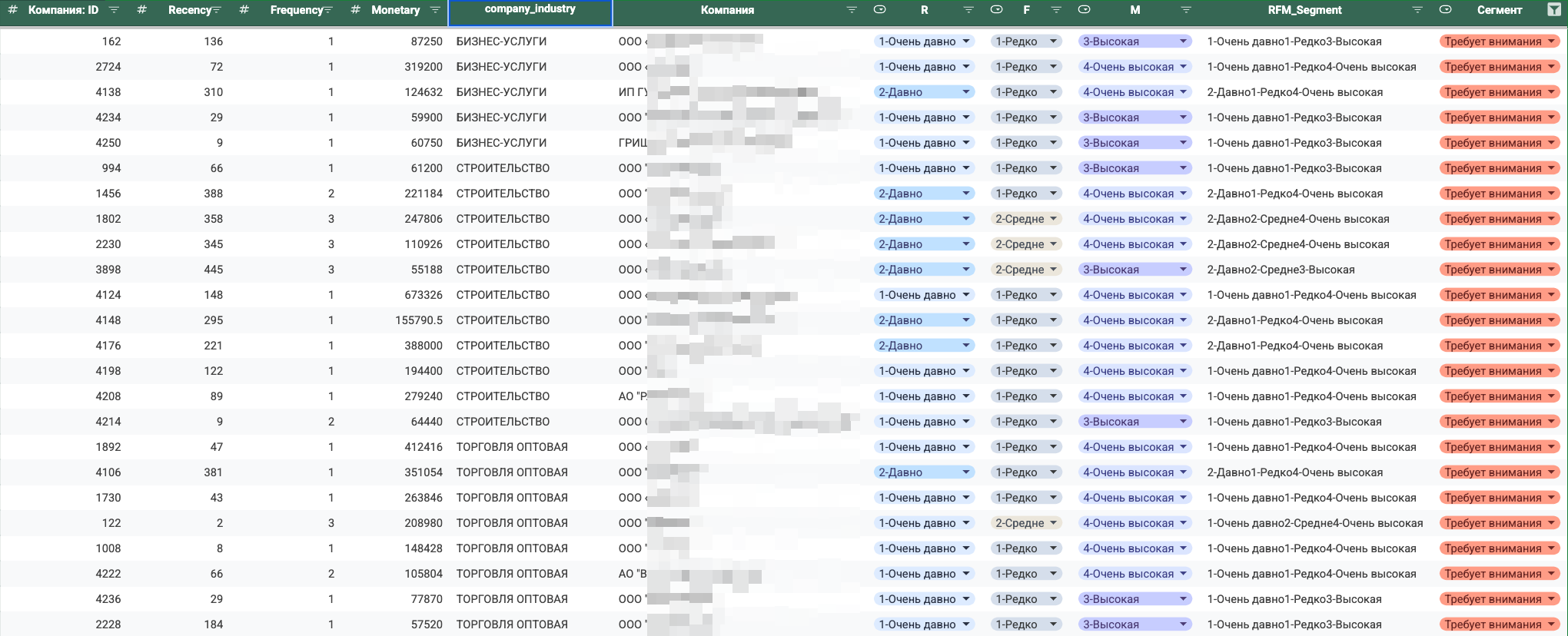This screenshot has width=1568, height=636.
Task: Click the Recency column filter icon
Action: 217,10
